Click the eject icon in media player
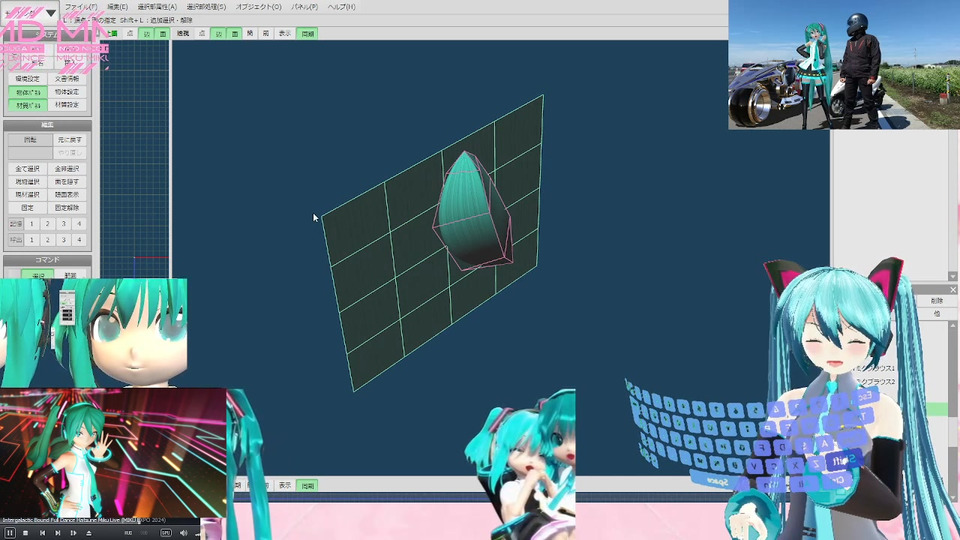The height and width of the screenshot is (540, 960). (88, 533)
